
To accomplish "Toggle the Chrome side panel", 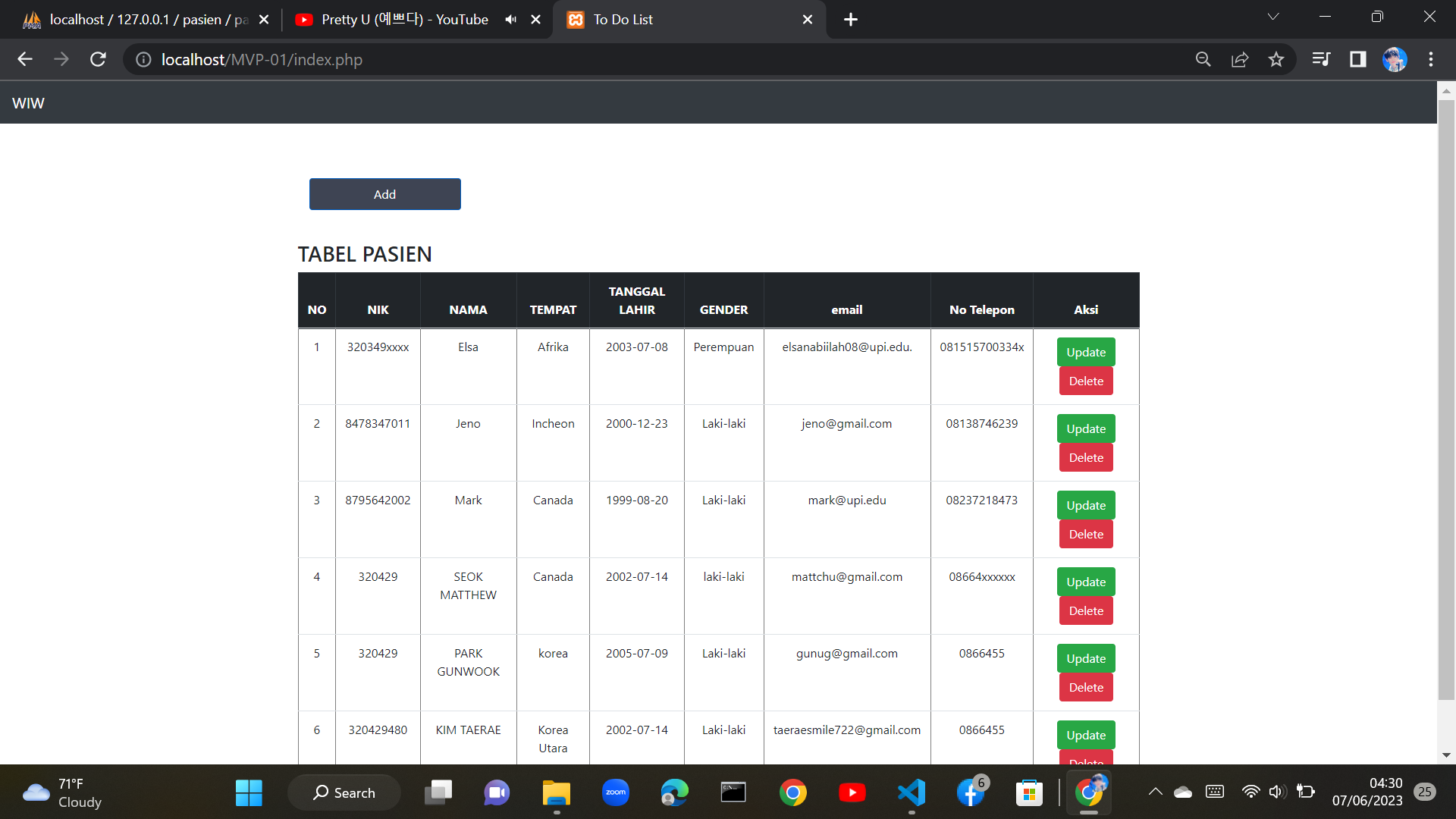I will 1357,59.
